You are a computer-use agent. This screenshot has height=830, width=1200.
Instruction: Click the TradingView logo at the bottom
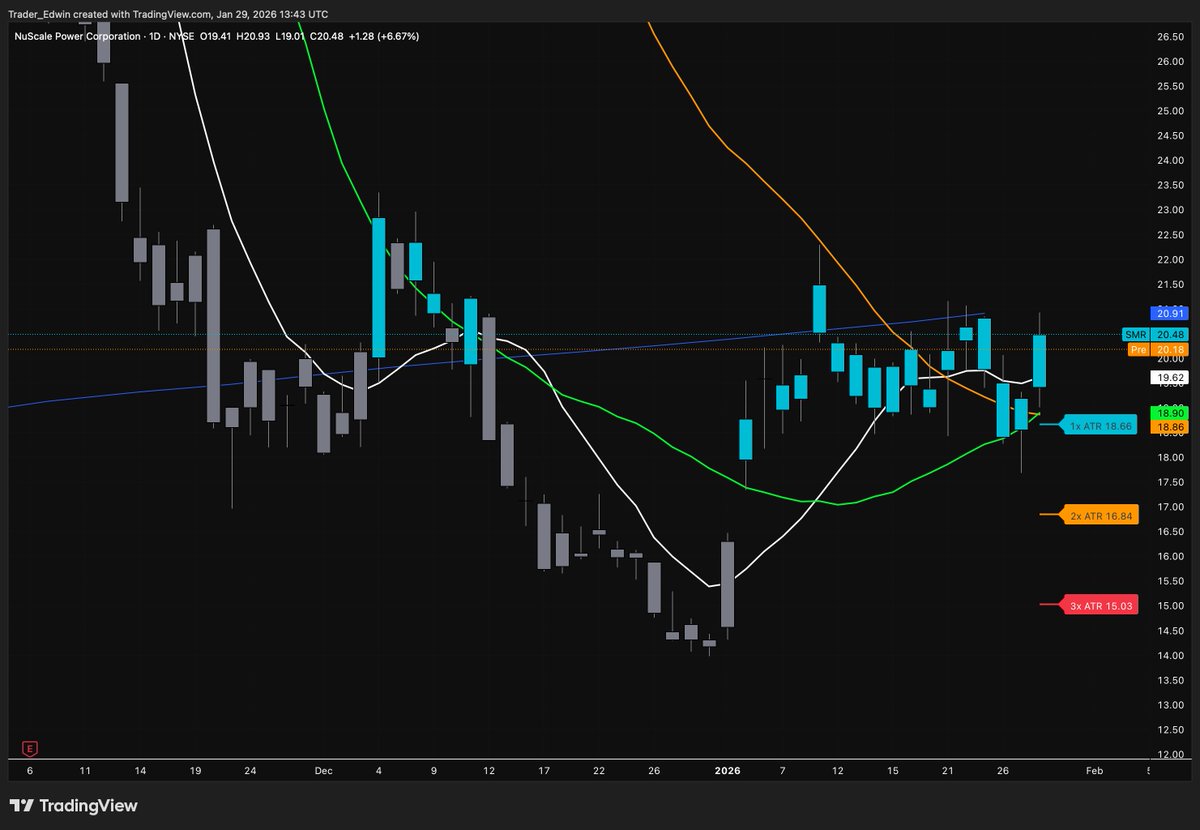pyautogui.click(x=73, y=806)
